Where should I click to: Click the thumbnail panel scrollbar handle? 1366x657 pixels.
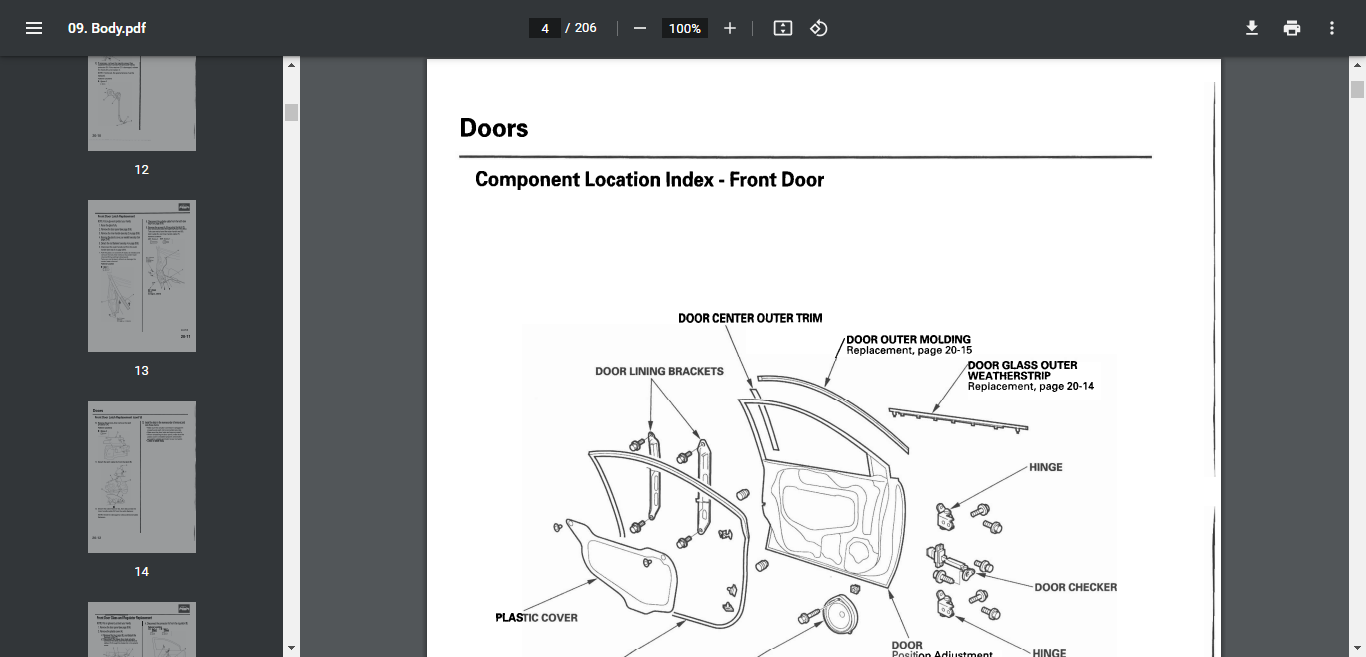pyautogui.click(x=292, y=112)
